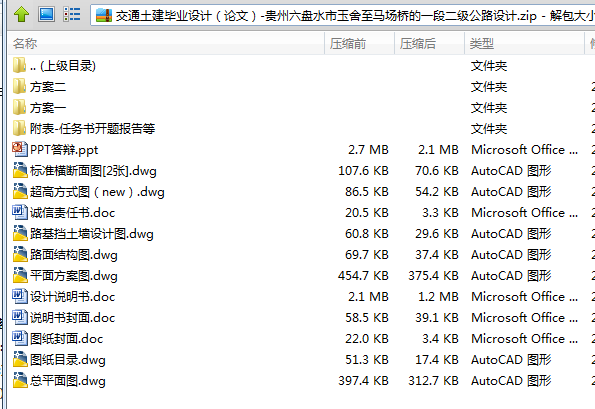The height and width of the screenshot is (409, 595).
Task: Select file name 说明书封面.doc
Action: point(72,318)
